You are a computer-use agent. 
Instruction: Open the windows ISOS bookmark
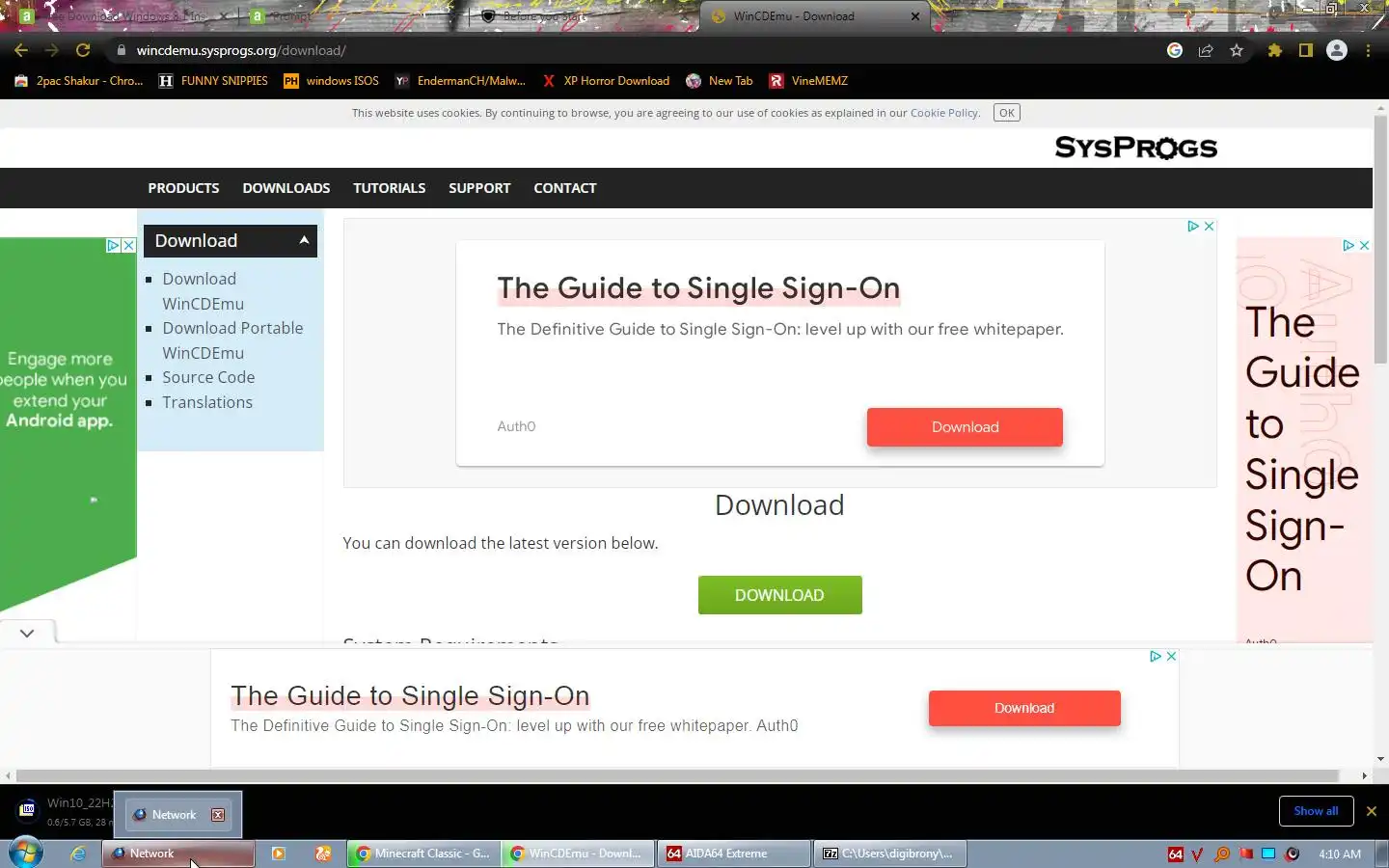pyautogui.click(x=331, y=81)
